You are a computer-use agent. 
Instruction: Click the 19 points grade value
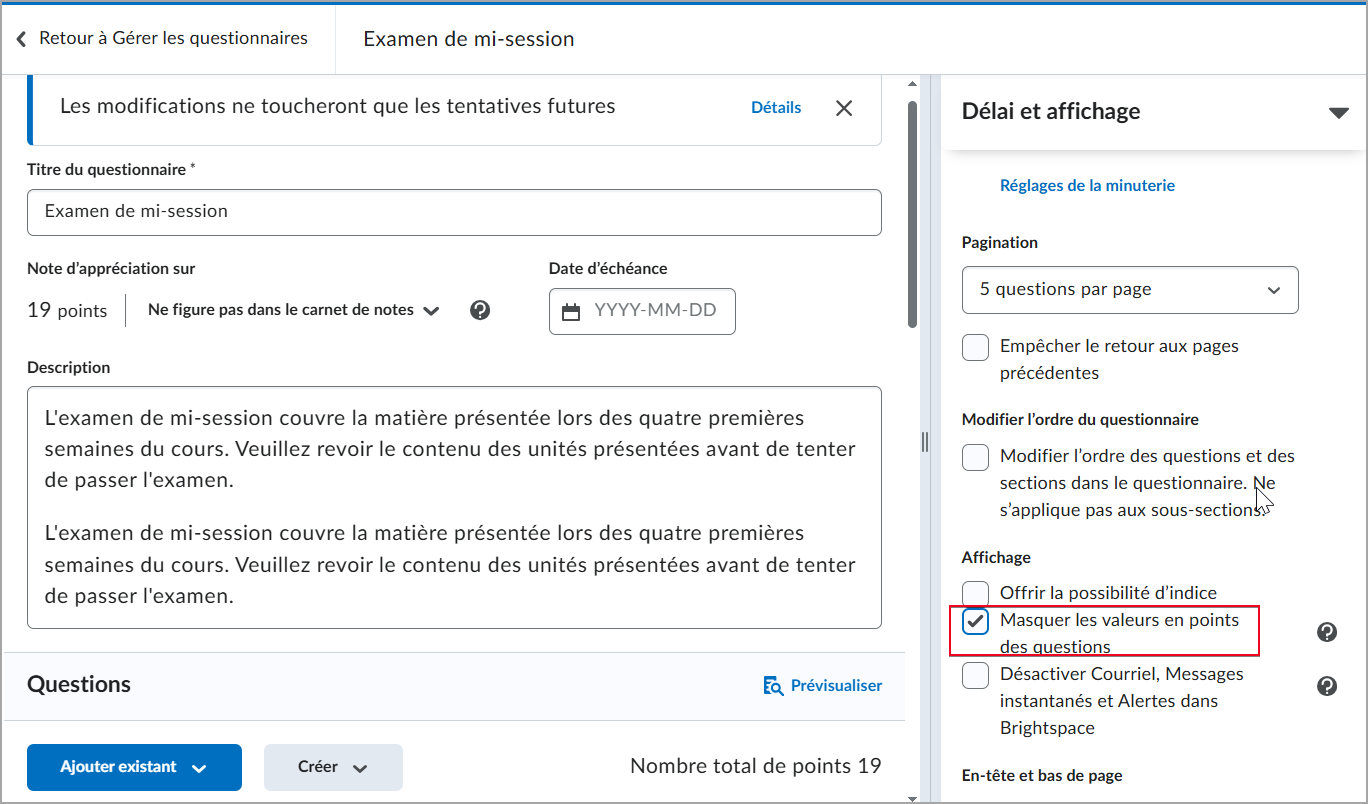[x=67, y=311]
